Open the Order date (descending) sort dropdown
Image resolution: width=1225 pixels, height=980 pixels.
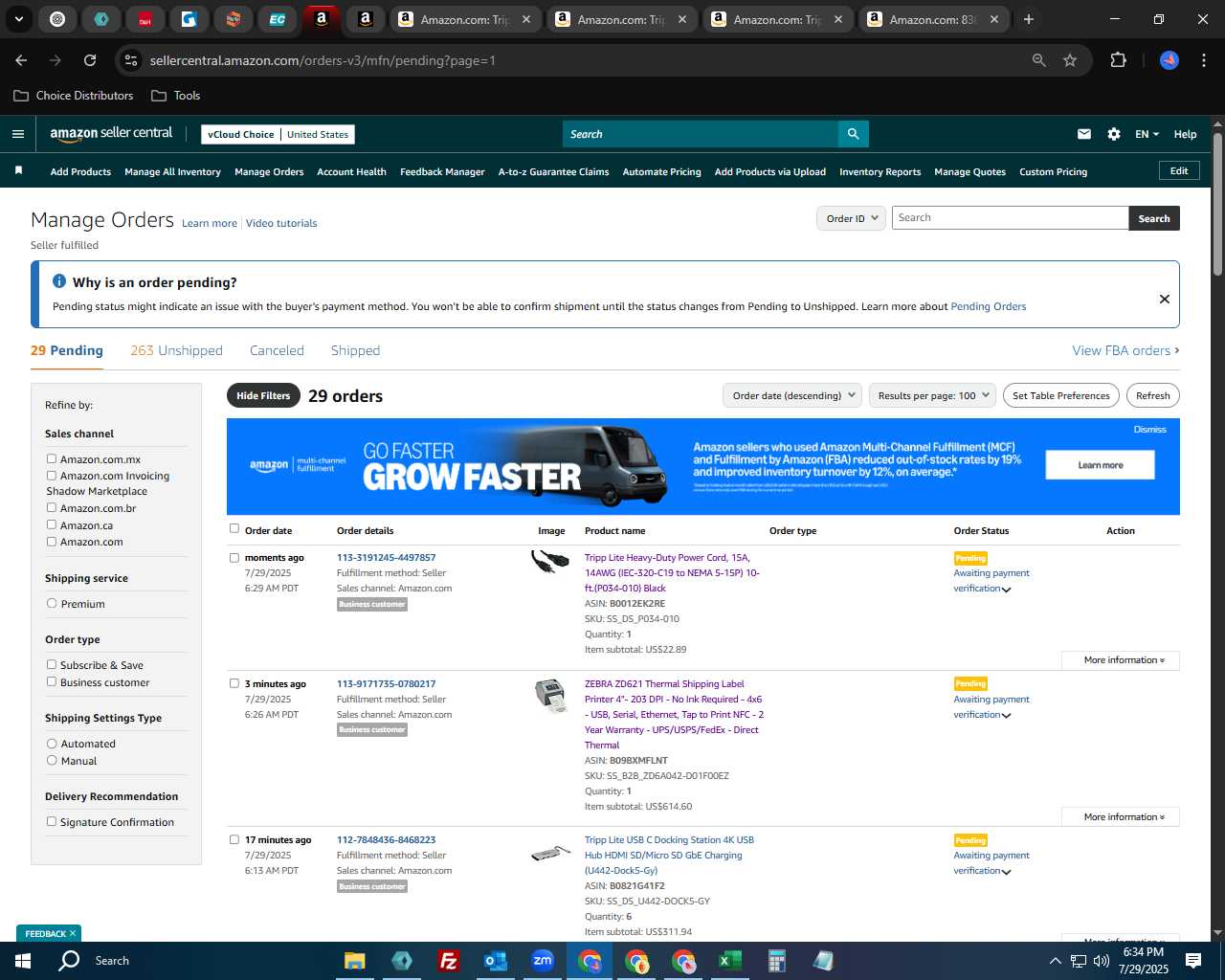(792, 395)
